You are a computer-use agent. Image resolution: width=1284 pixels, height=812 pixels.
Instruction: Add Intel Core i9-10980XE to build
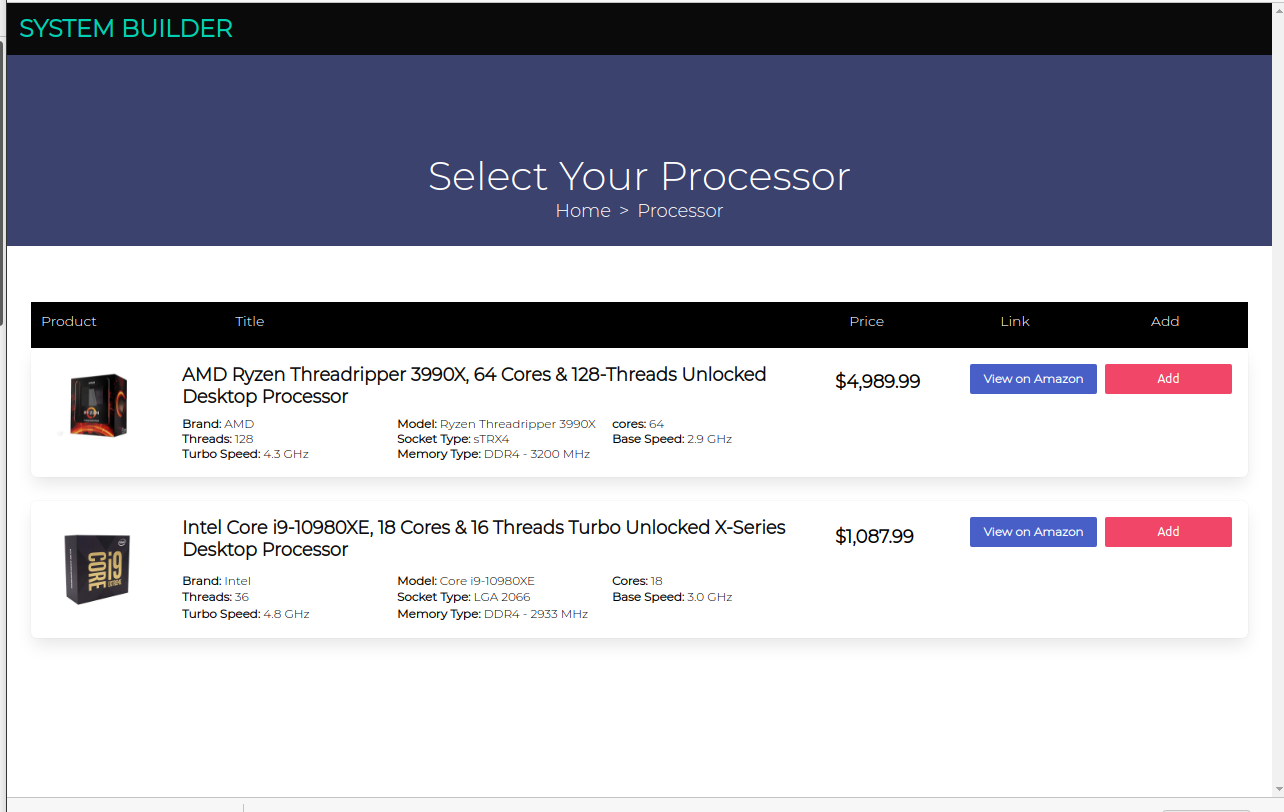tap(1168, 532)
